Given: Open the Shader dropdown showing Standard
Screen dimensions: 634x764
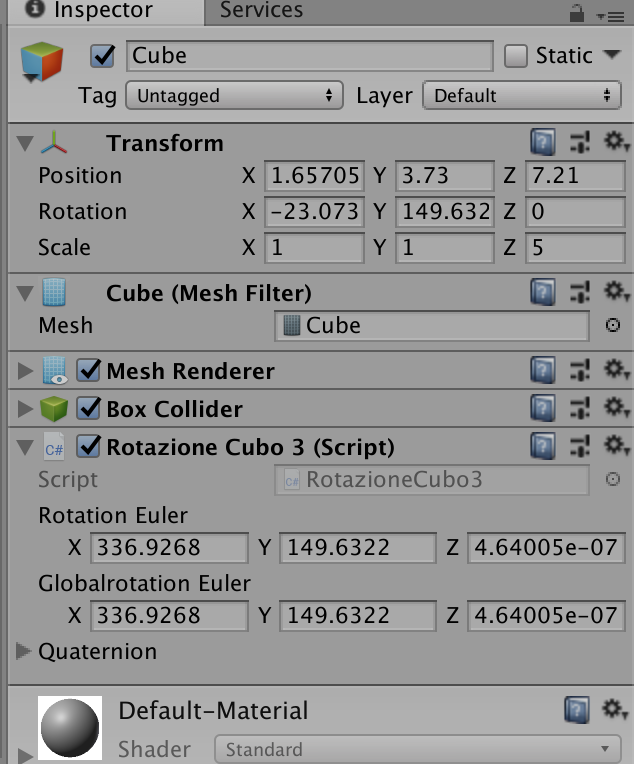Looking at the screenshot, I should 418,749.
